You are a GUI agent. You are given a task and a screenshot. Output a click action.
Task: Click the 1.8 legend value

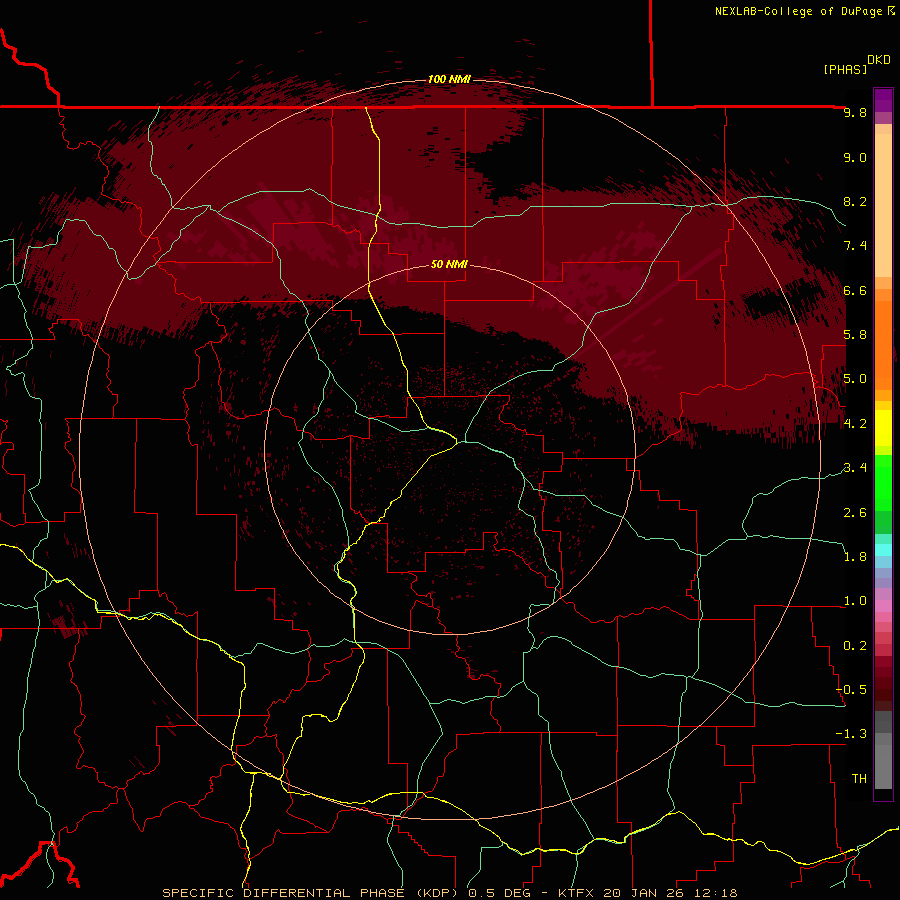(855, 557)
